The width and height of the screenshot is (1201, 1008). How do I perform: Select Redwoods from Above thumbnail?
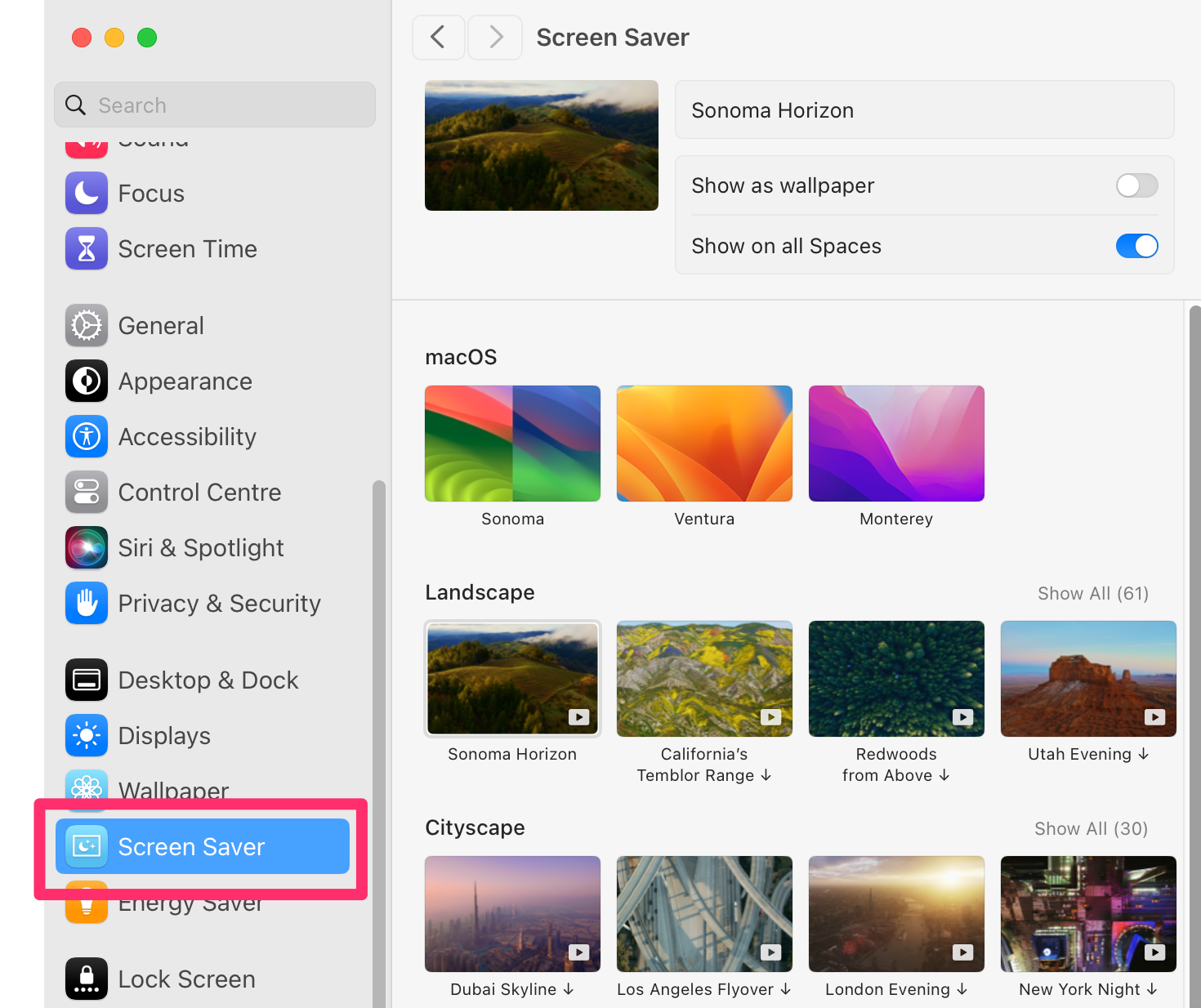click(x=896, y=679)
